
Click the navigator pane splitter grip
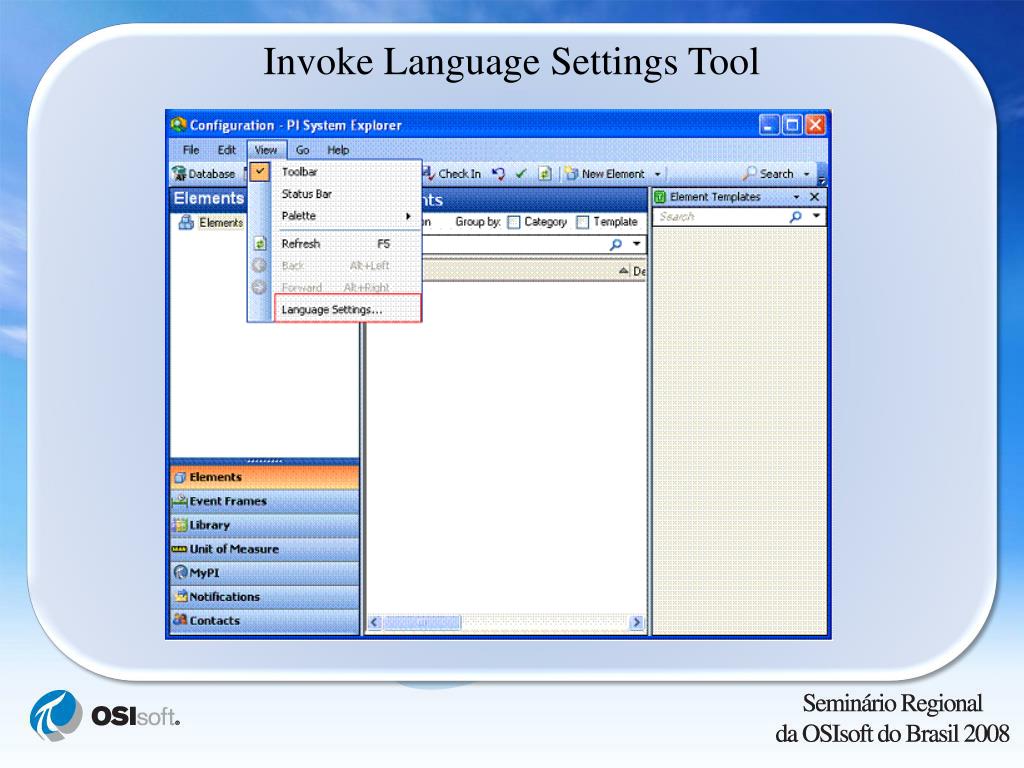click(264, 461)
